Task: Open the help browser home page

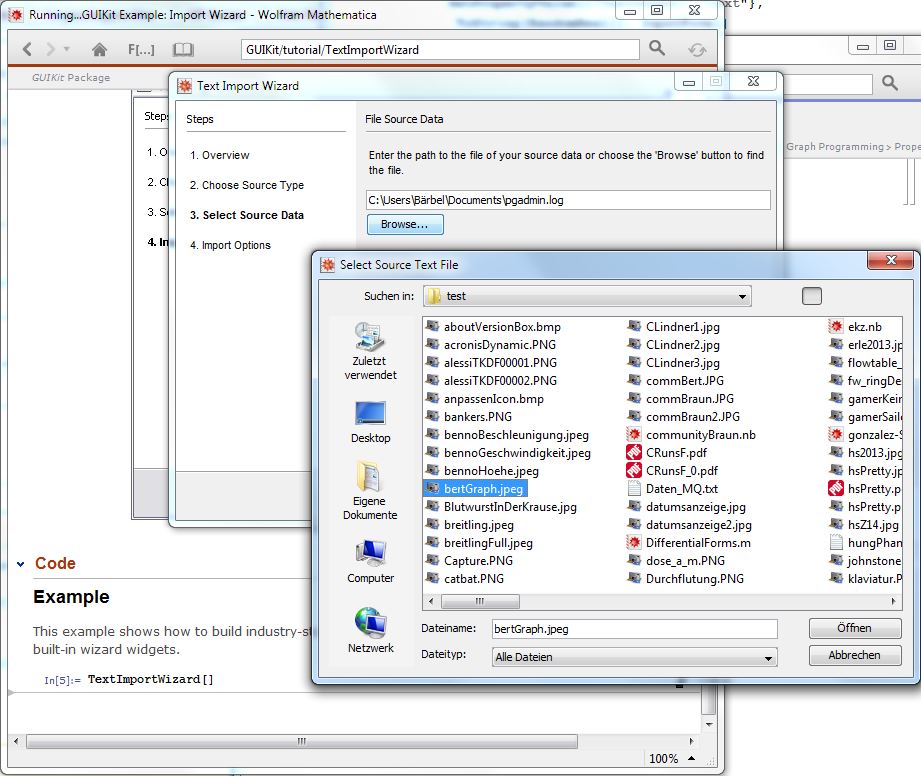Action: [99, 49]
